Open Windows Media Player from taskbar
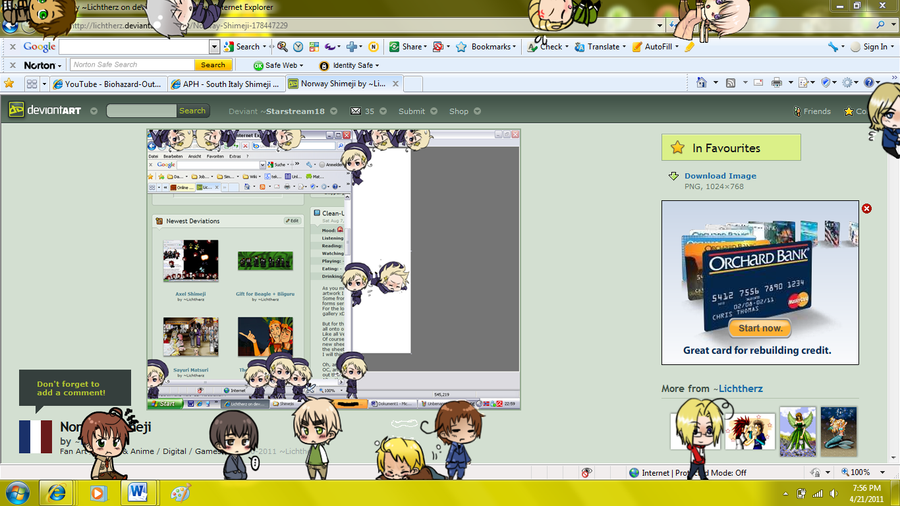Image resolution: width=900 pixels, height=506 pixels. (x=98, y=493)
